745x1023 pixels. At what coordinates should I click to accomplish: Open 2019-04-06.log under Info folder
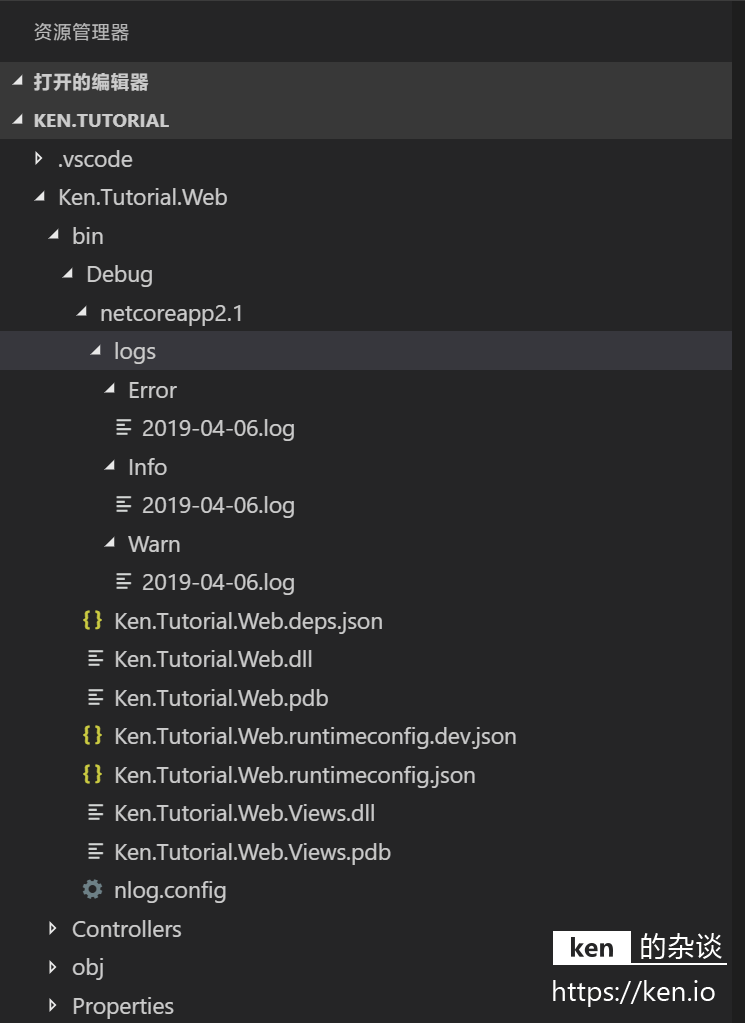click(x=218, y=505)
